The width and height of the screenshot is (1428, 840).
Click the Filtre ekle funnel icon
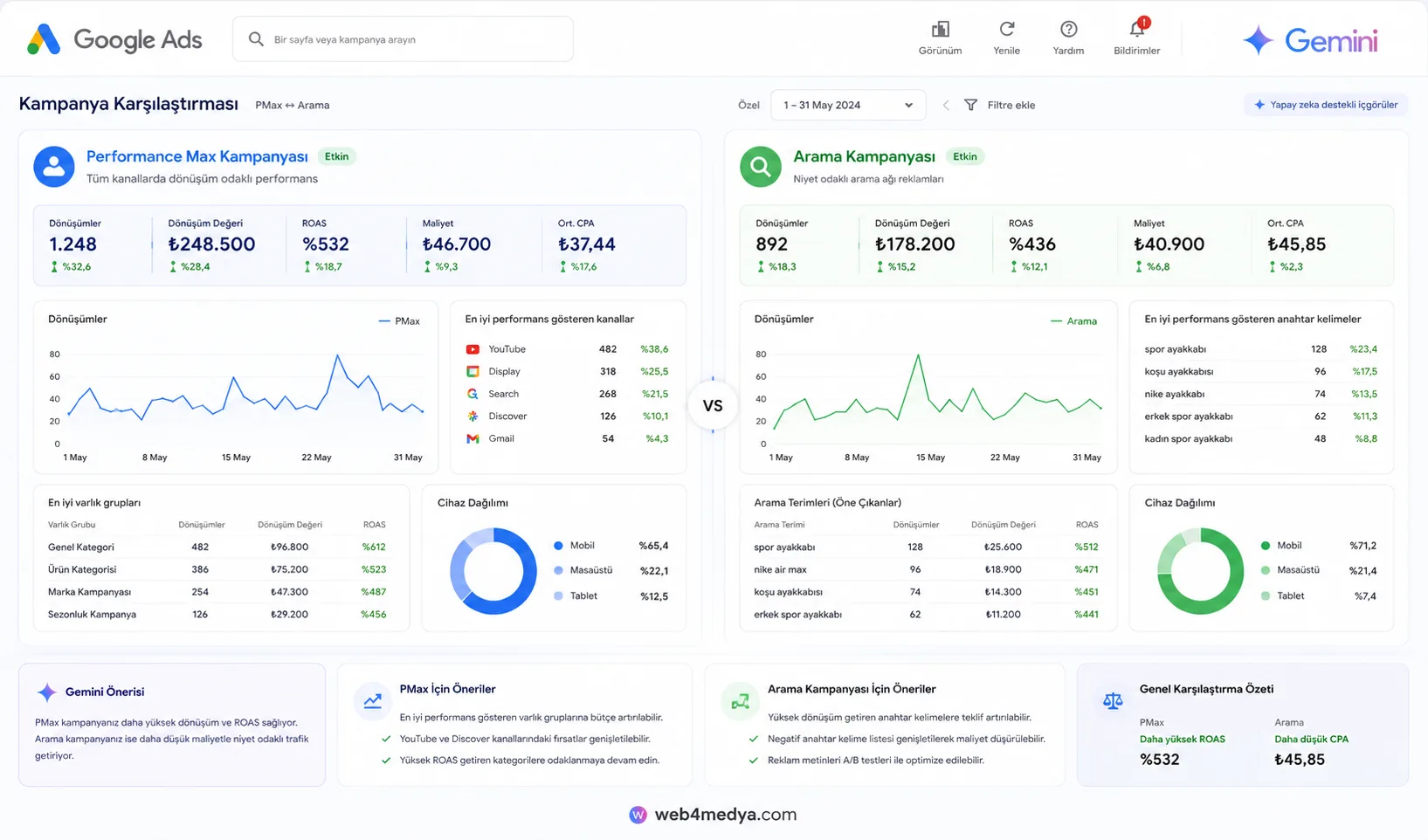click(970, 105)
